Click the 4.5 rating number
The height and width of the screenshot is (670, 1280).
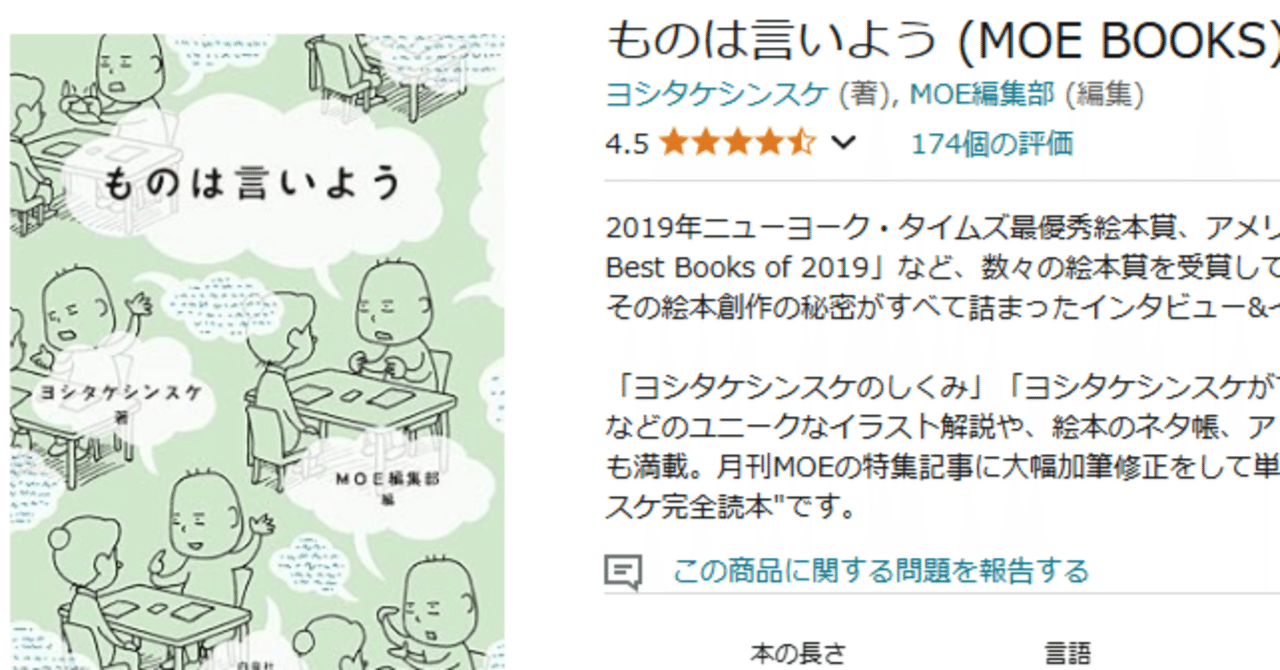[627, 145]
